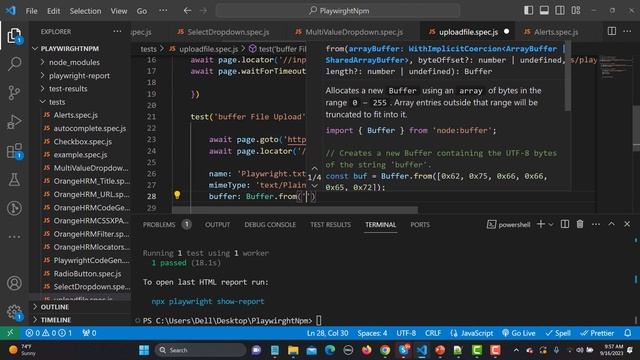Open the Extensions view
Screen dimensions: 640x360
click(14, 151)
